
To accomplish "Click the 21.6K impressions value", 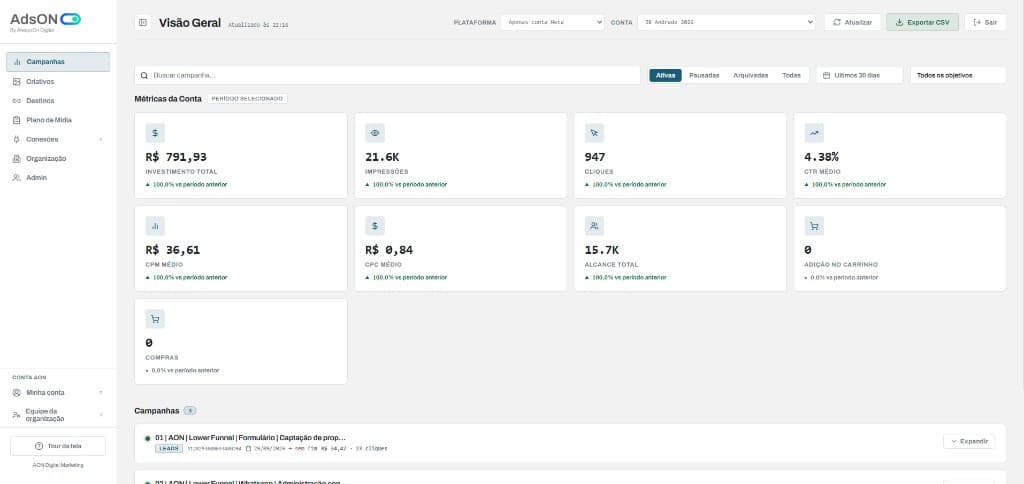I will [382, 157].
